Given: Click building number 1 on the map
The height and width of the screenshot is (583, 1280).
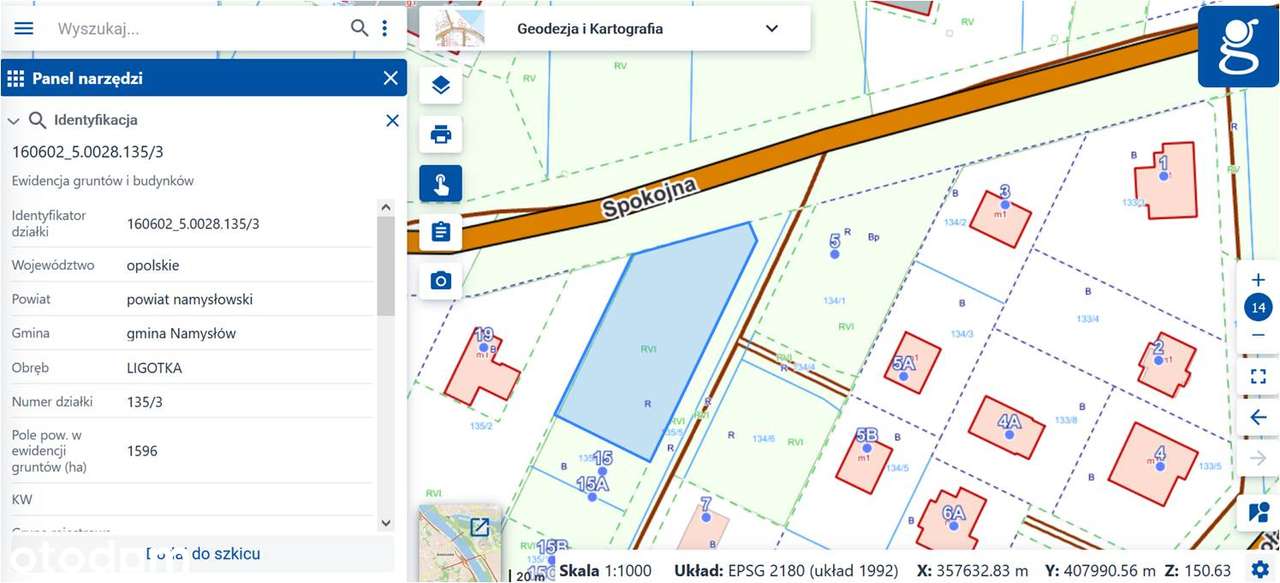Looking at the screenshot, I should (1164, 180).
